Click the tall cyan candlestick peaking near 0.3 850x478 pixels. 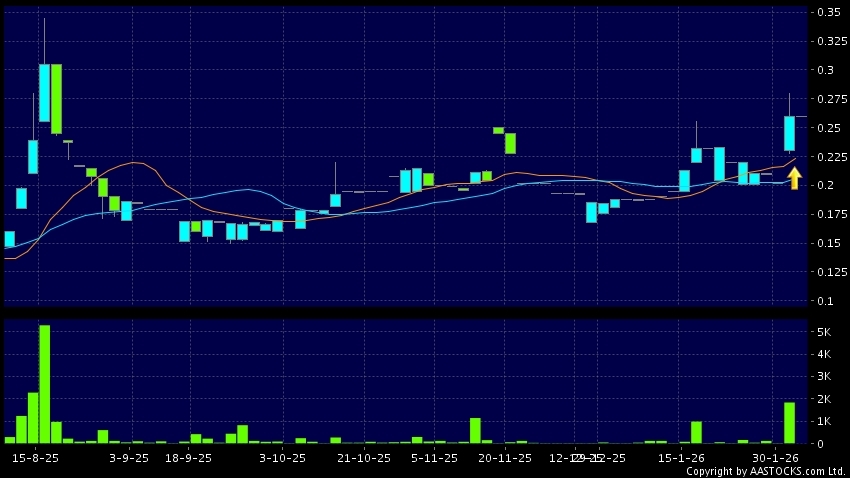pyautogui.click(x=44, y=93)
